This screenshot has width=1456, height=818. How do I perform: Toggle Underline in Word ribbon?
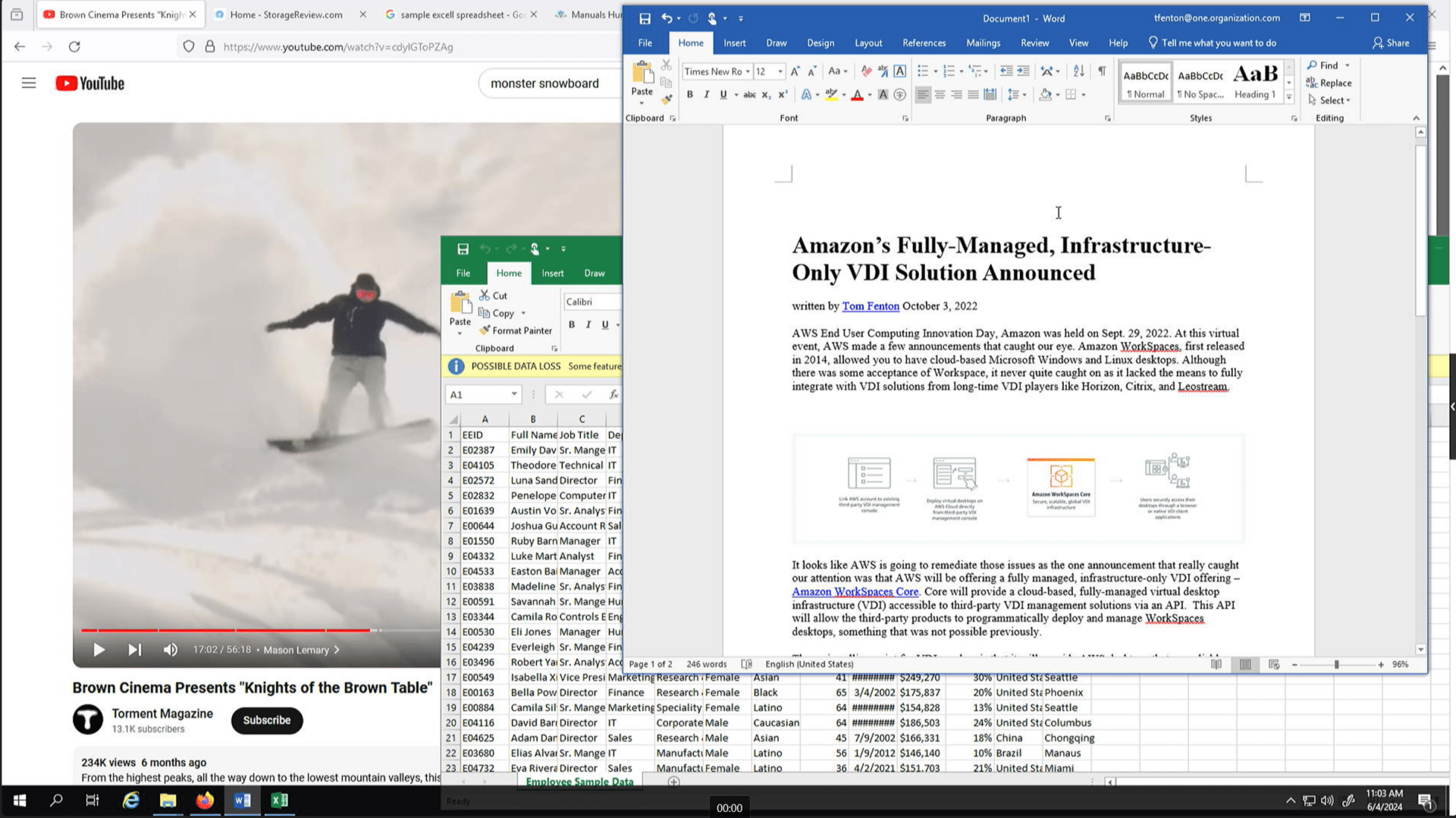723,95
